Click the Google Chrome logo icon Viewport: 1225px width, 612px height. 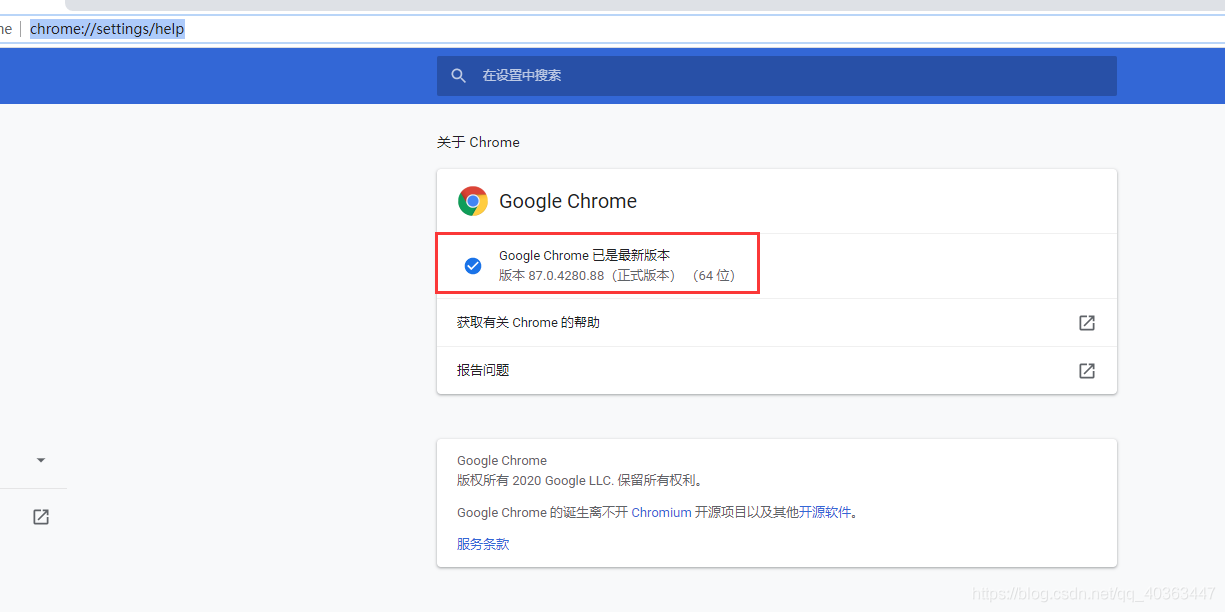(x=473, y=201)
